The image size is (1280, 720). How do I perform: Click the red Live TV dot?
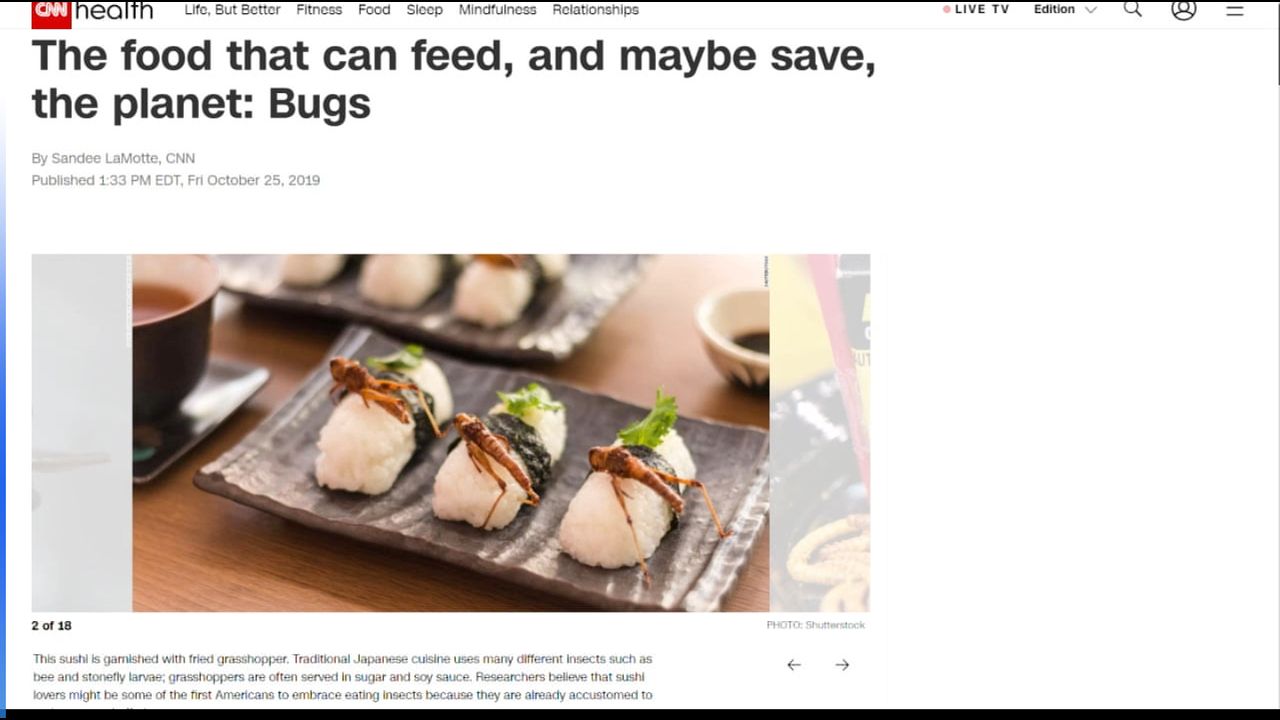(x=947, y=9)
